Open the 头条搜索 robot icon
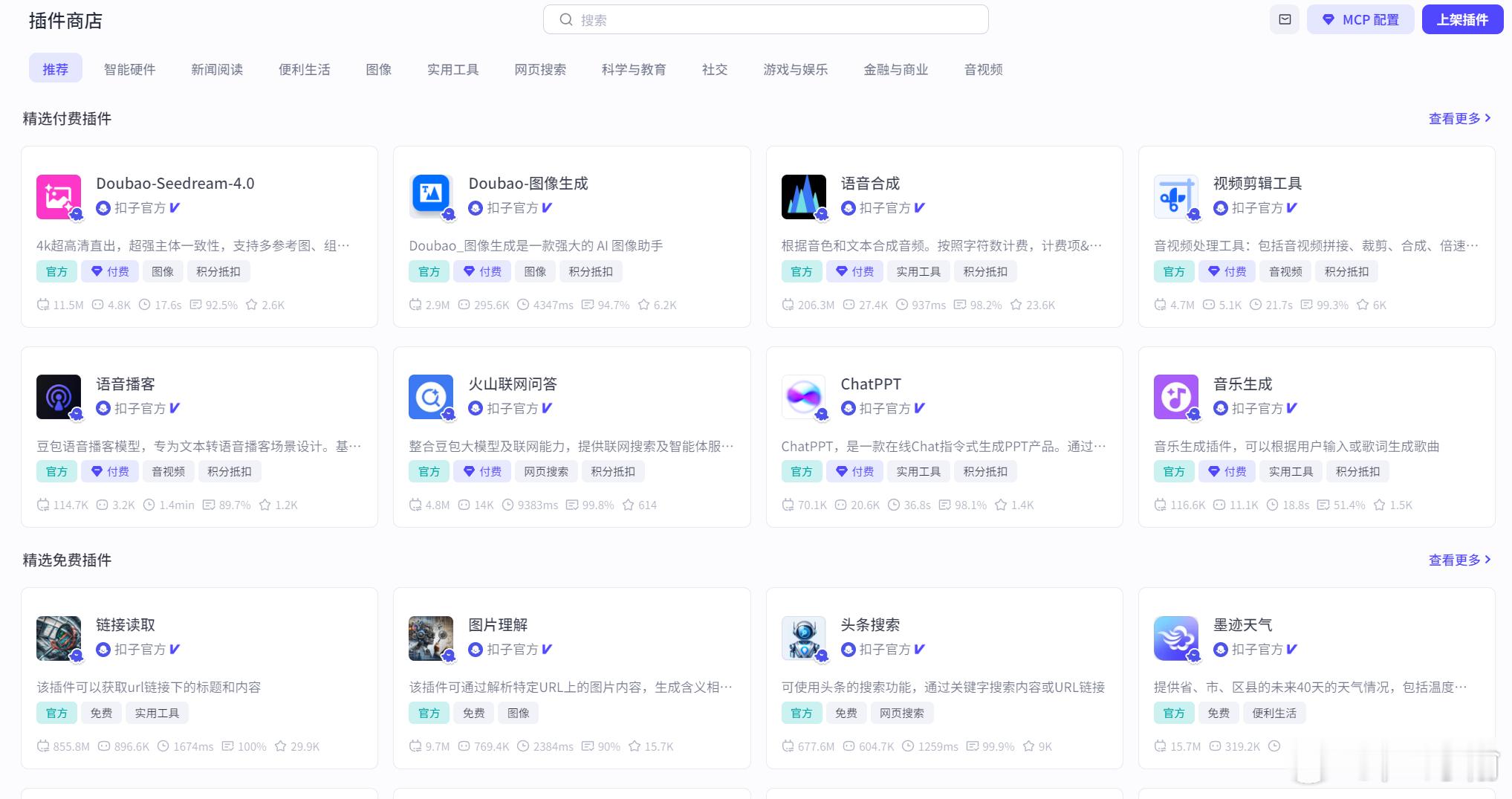 click(804, 638)
